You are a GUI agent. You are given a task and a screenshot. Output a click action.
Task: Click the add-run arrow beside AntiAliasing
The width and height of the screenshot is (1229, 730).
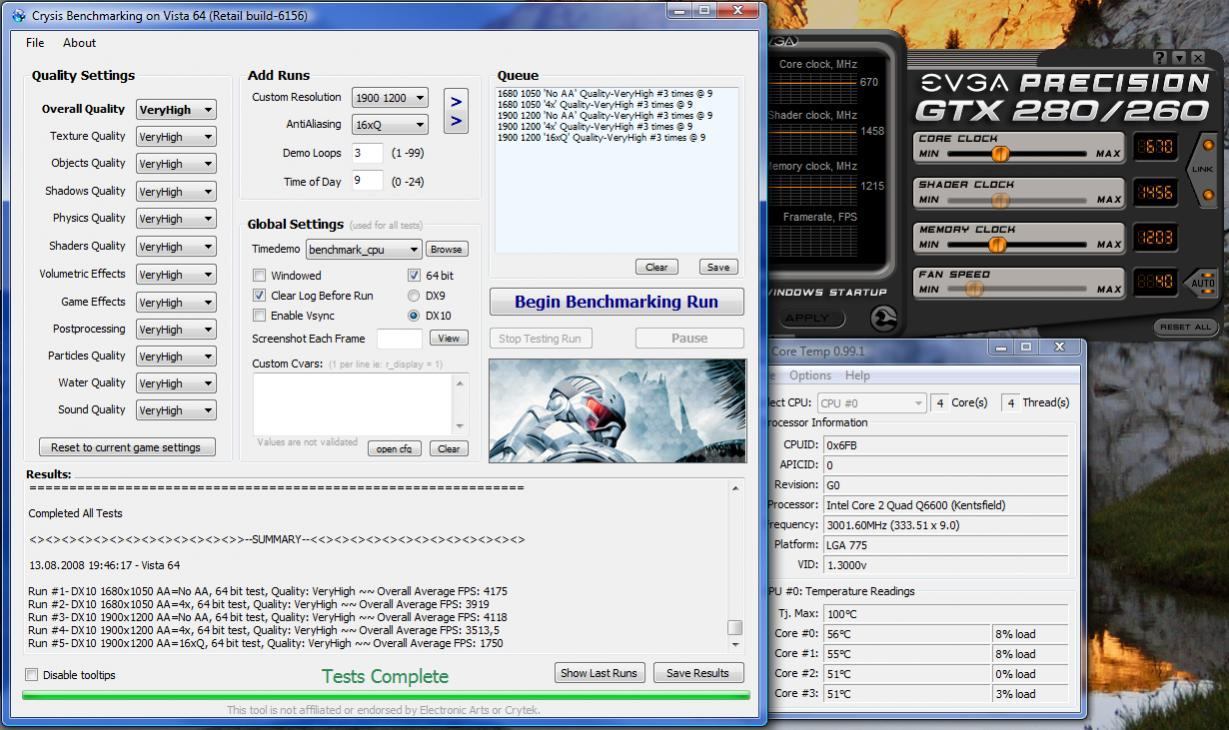pos(456,122)
